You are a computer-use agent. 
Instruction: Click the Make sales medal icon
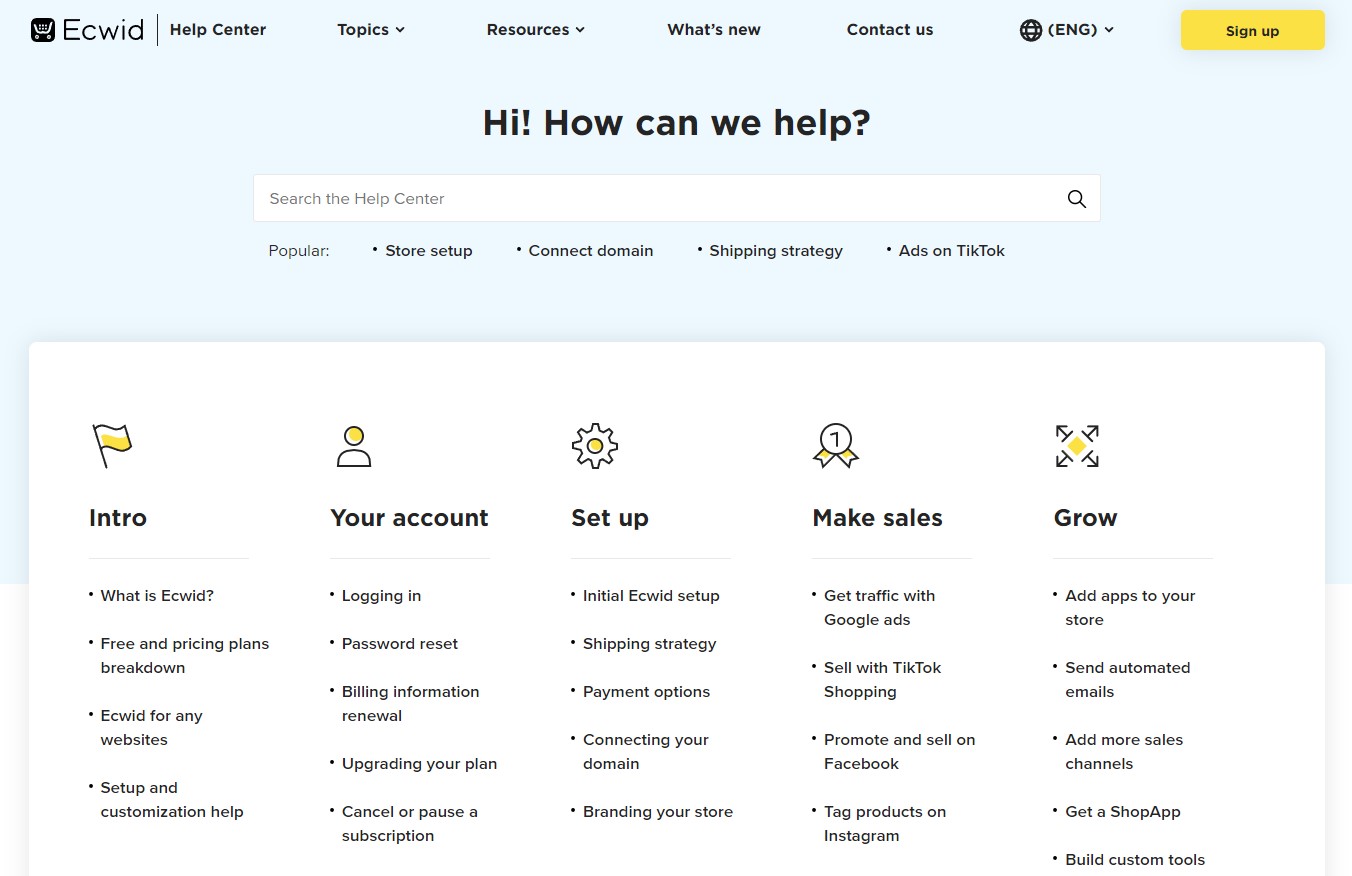point(836,446)
